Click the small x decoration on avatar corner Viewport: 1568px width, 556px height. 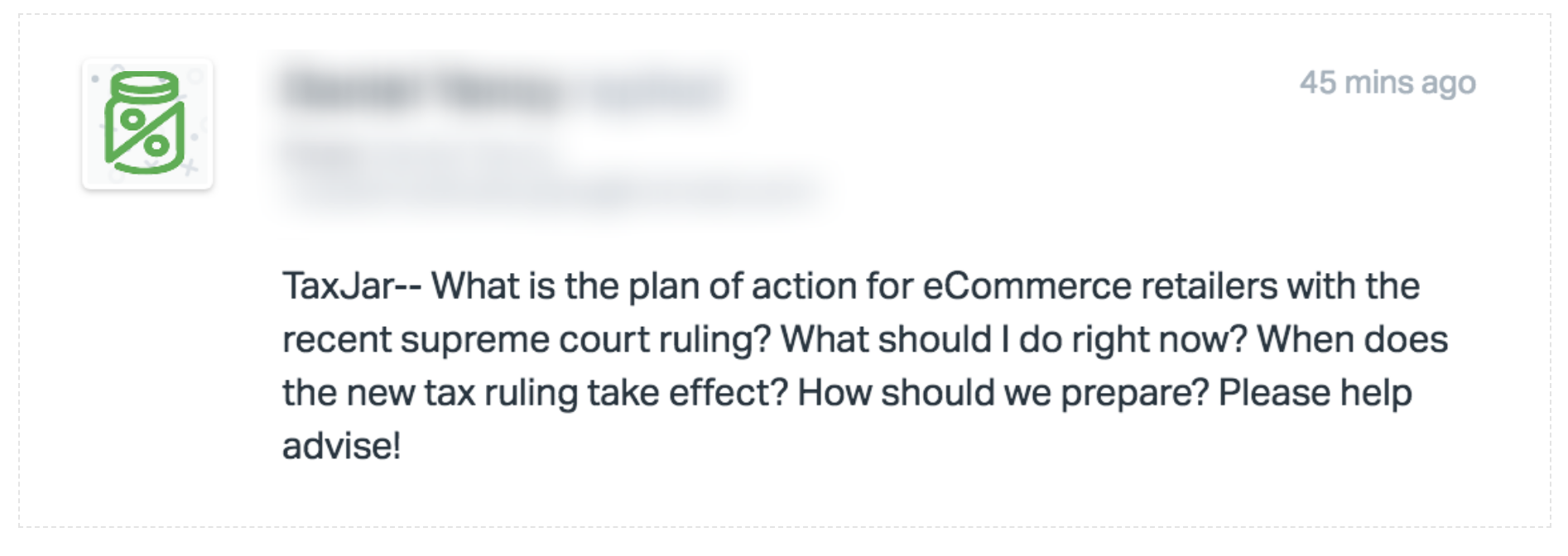tap(191, 168)
